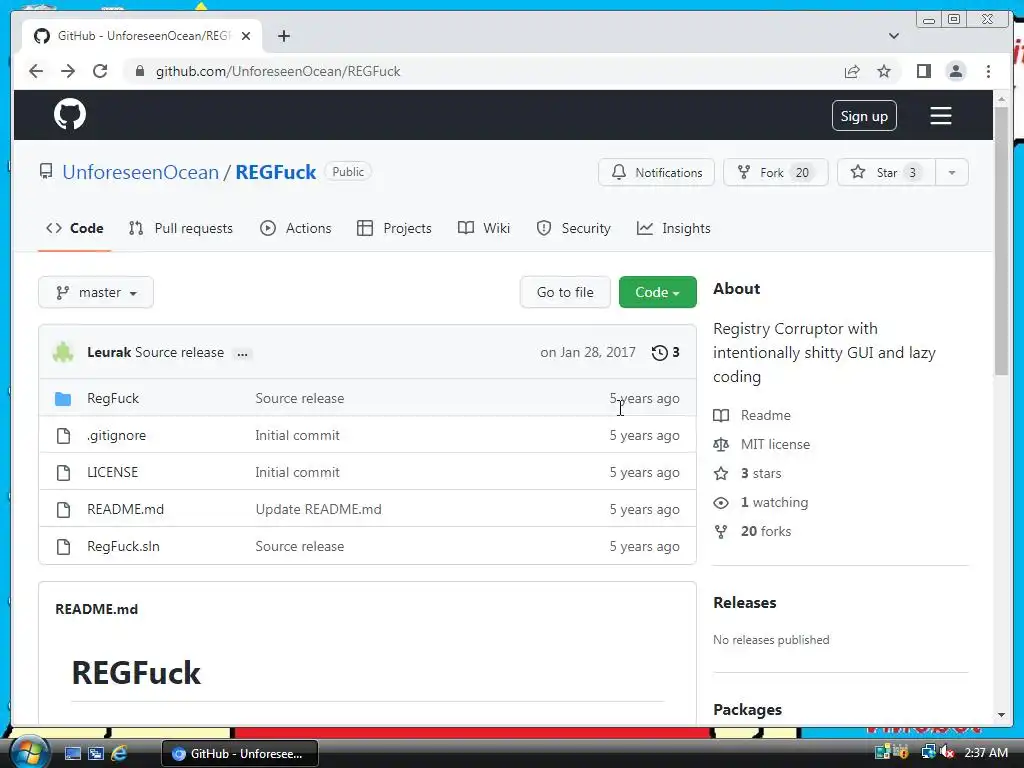Click the 2:37 AM system clock
The width and height of the screenshot is (1024, 768).
[985, 753]
